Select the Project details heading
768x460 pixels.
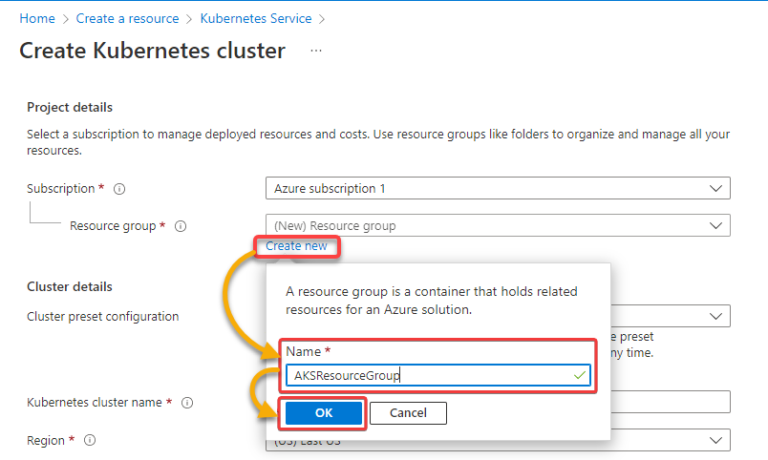tap(70, 107)
